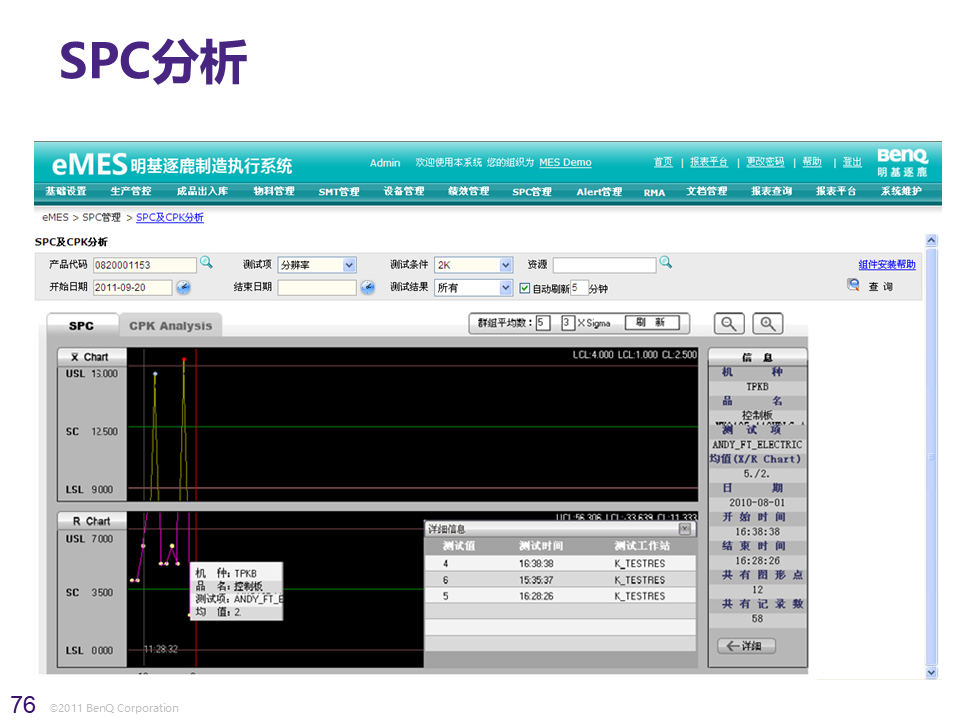
Task: Open 设备管理 menu
Action: coord(403,191)
